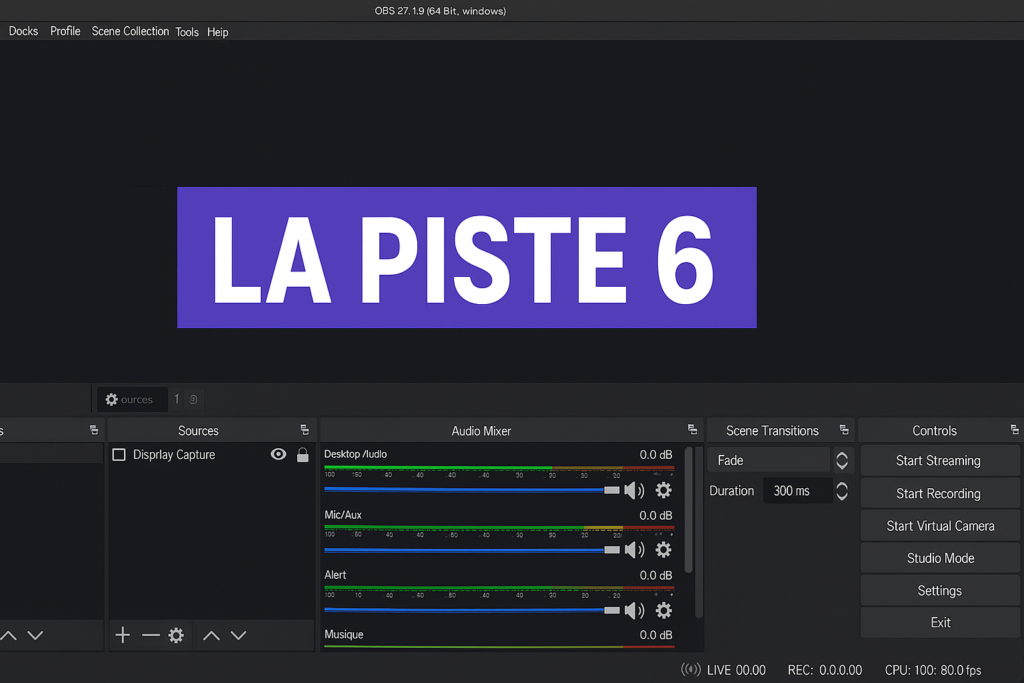Increase transition Duration with the up stepper

(x=842, y=485)
